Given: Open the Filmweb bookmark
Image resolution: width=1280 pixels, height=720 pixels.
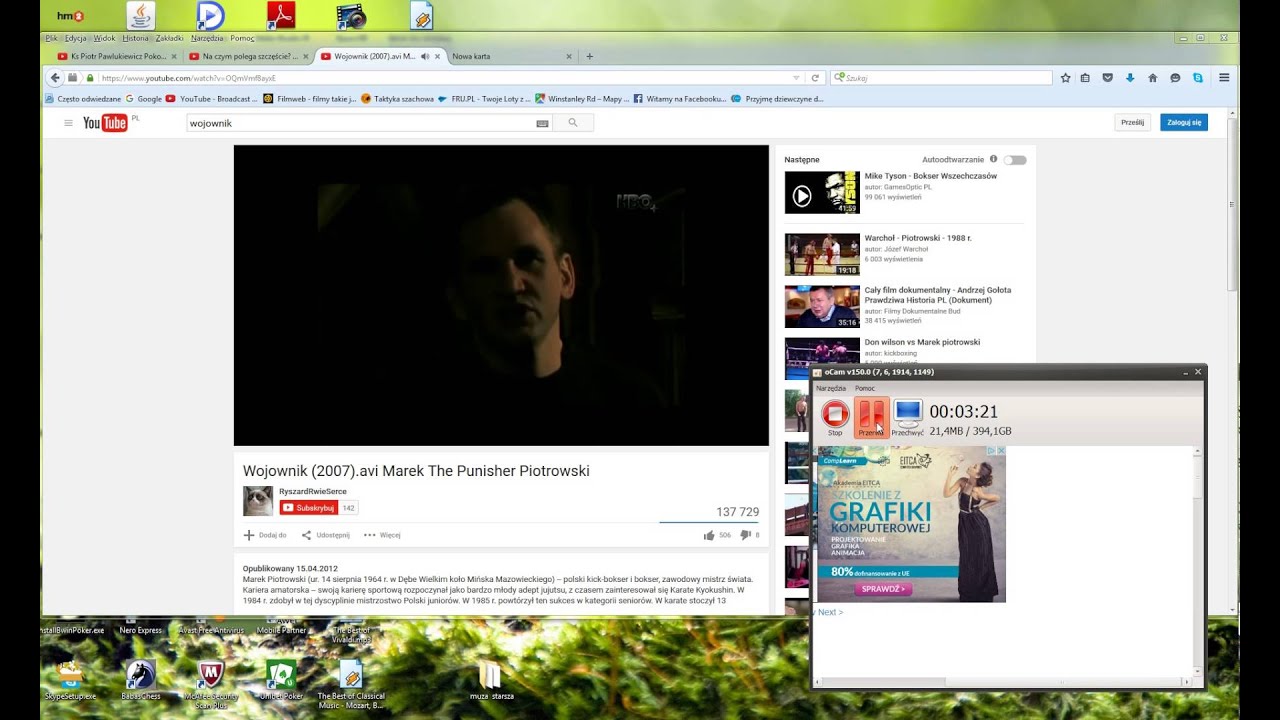Looking at the screenshot, I should pos(310,99).
